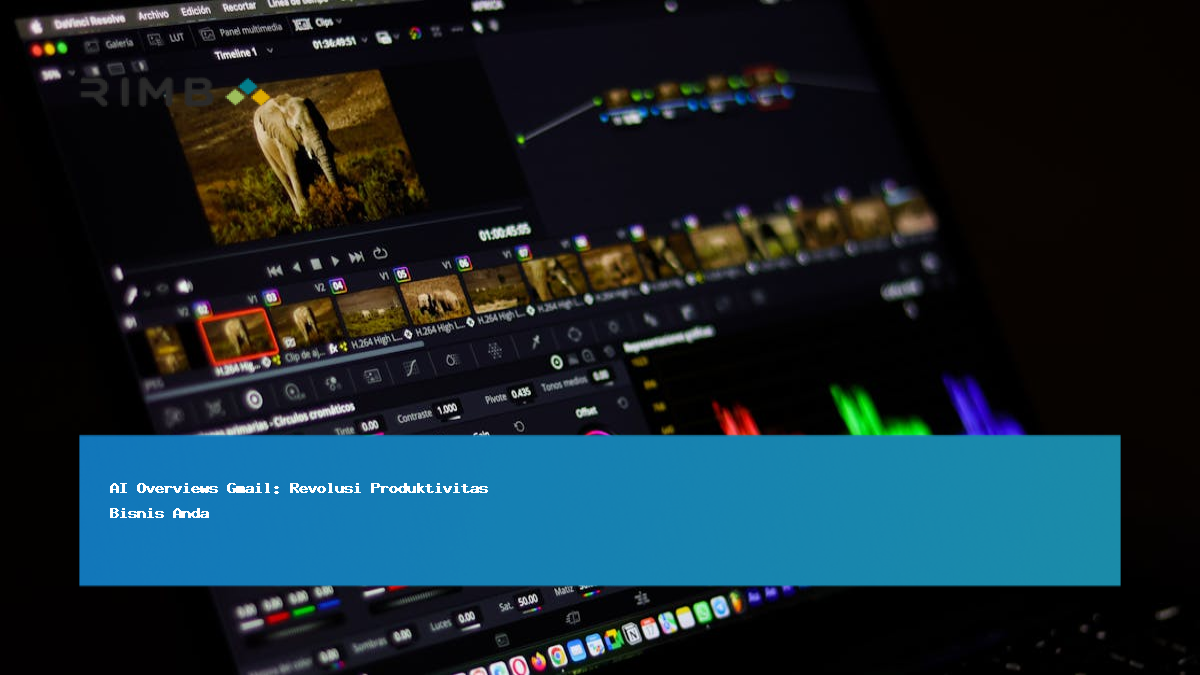The height and width of the screenshot is (675, 1200).
Task: Select the red-highlighted clip 02 thumbnail
Action: [237, 335]
